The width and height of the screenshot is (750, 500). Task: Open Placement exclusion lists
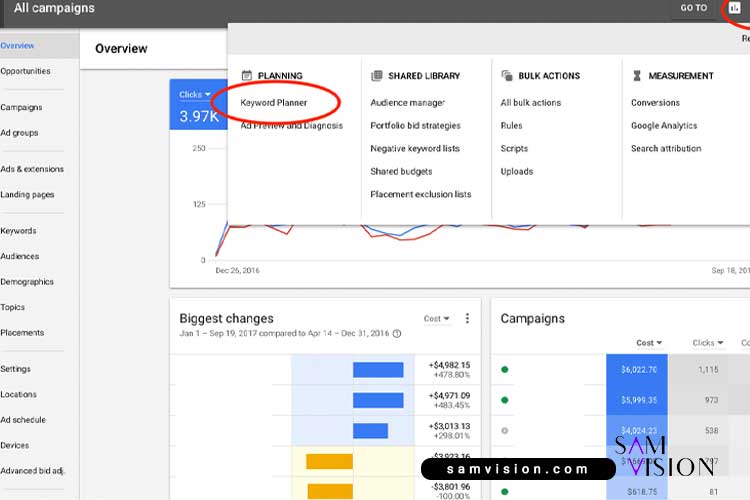tap(421, 194)
